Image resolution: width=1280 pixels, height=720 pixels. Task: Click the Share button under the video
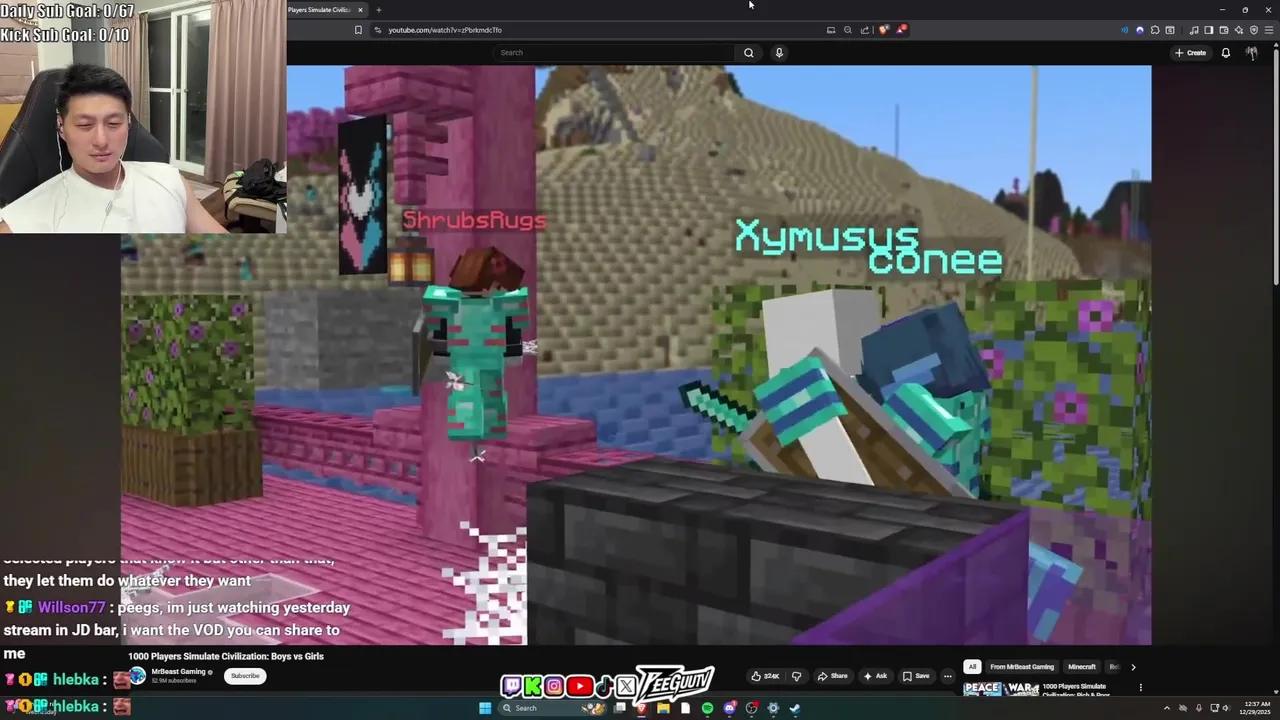(x=833, y=676)
